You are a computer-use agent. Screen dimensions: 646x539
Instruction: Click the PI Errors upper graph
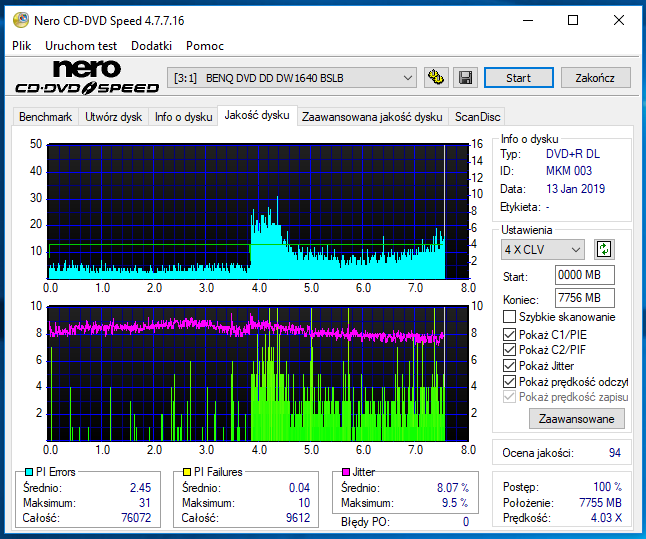point(258,211)
